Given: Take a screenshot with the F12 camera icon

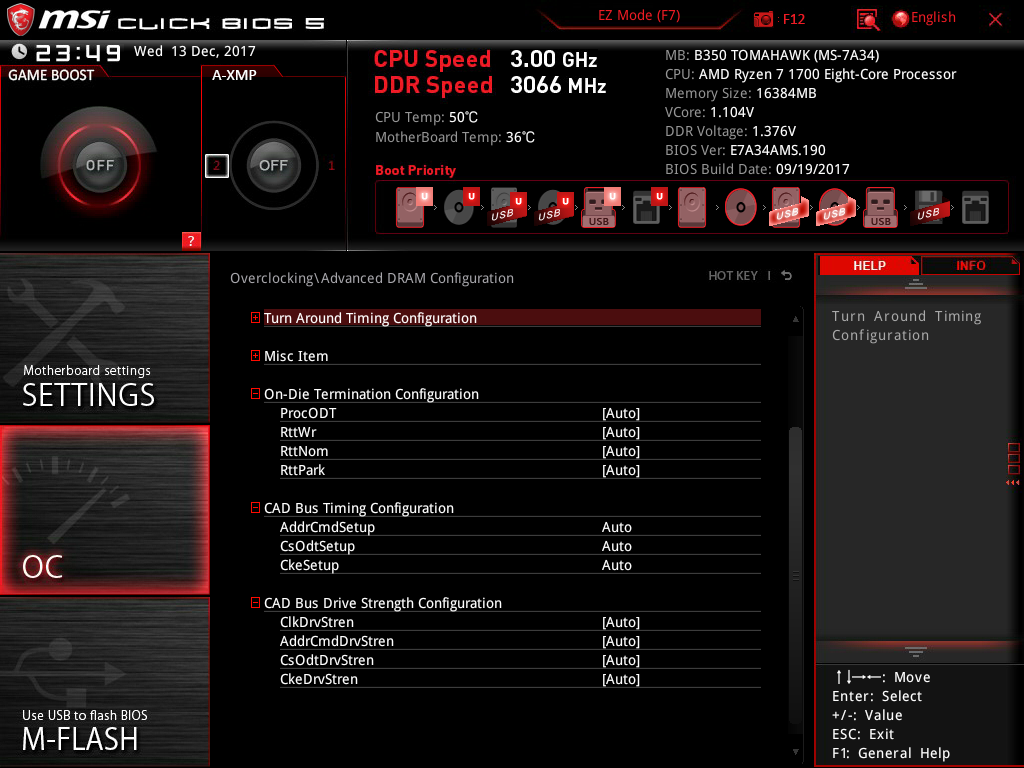Looking at the screenshot, I should pos(763,20).
